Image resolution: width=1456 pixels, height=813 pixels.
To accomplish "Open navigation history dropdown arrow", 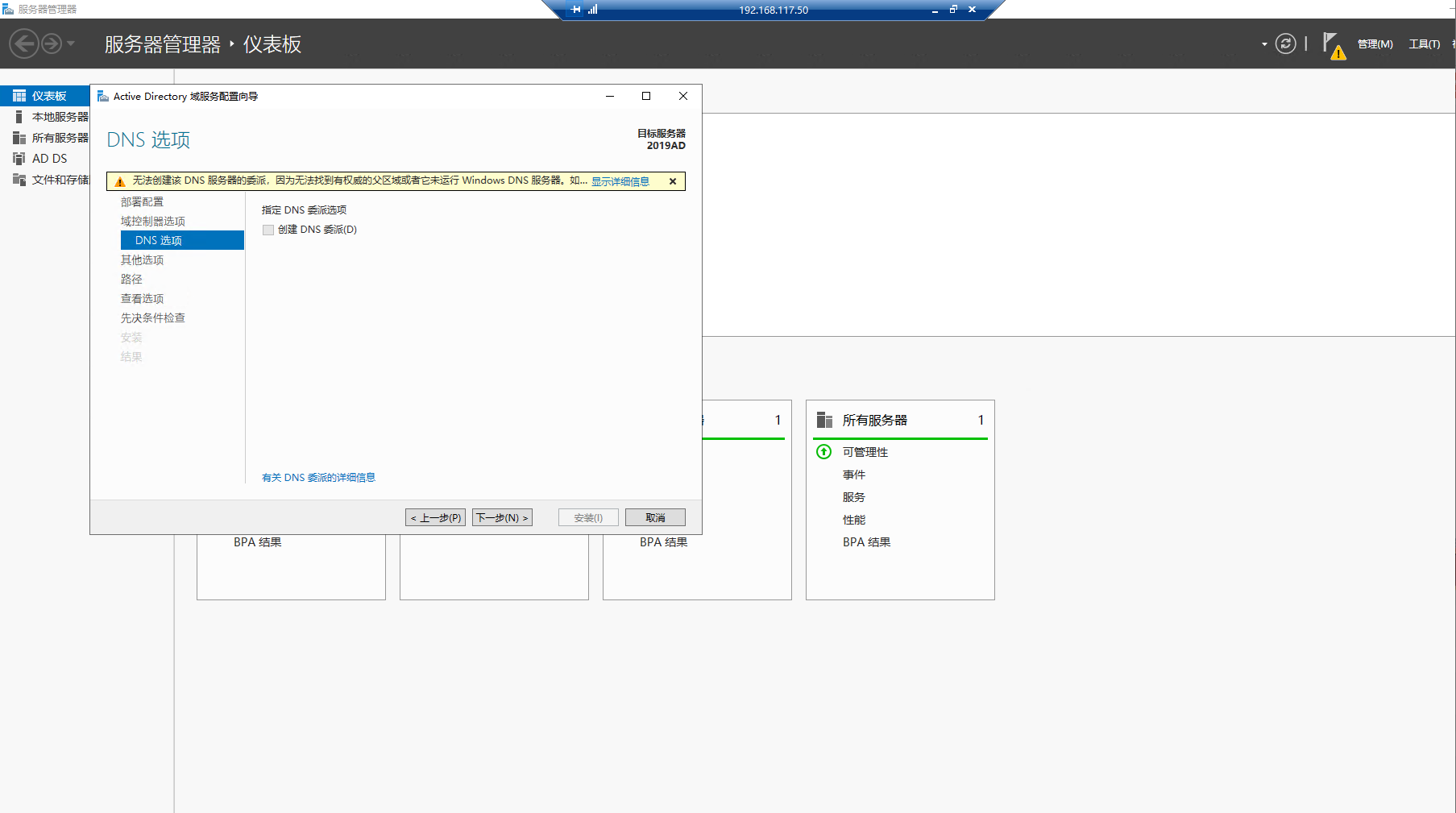I will point(71,44).
